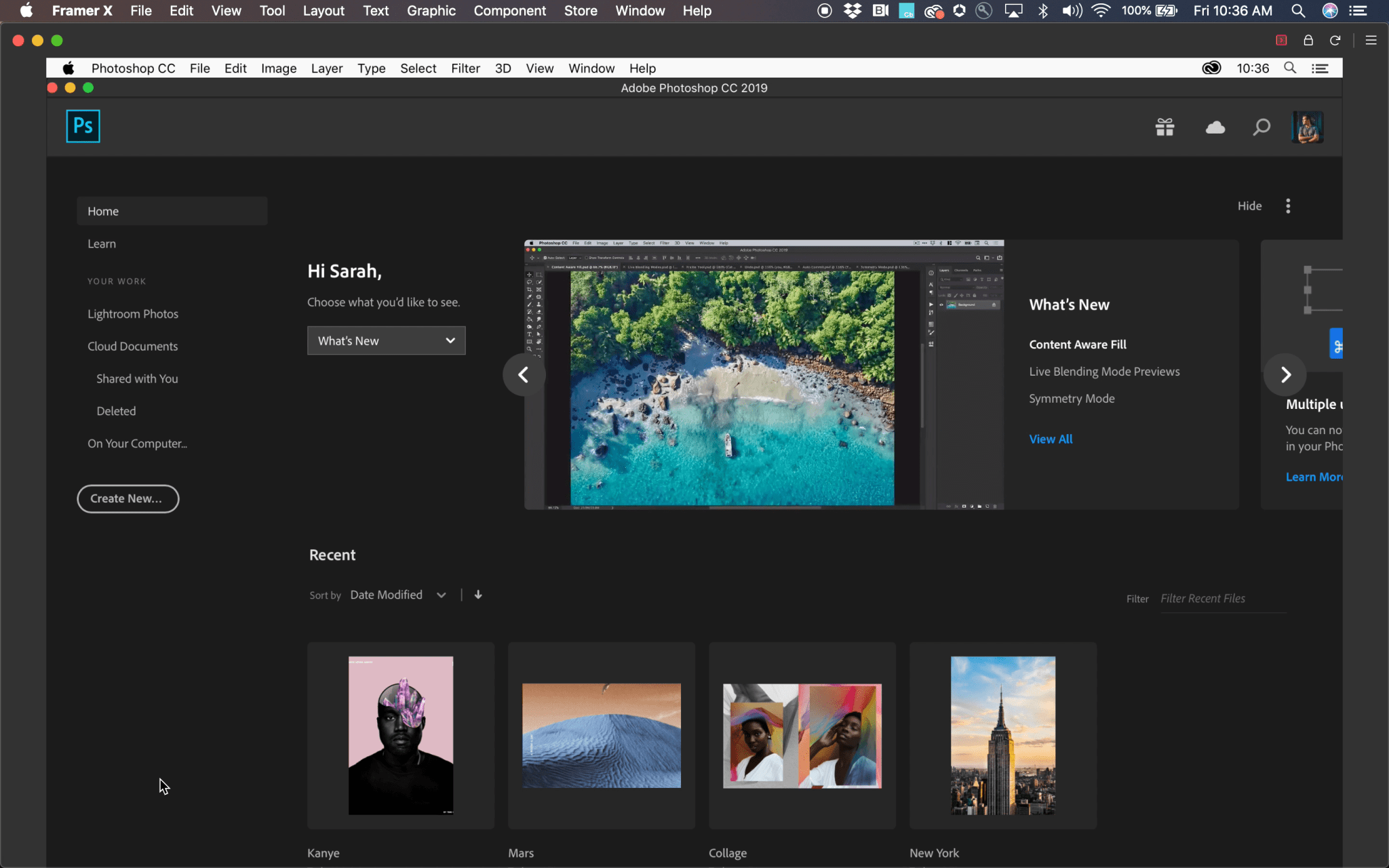Click search icon in Photoshop menu bar
The width and height of the screenshot is (1389, 868).
pyautogui.click(x=1290, y=68)
